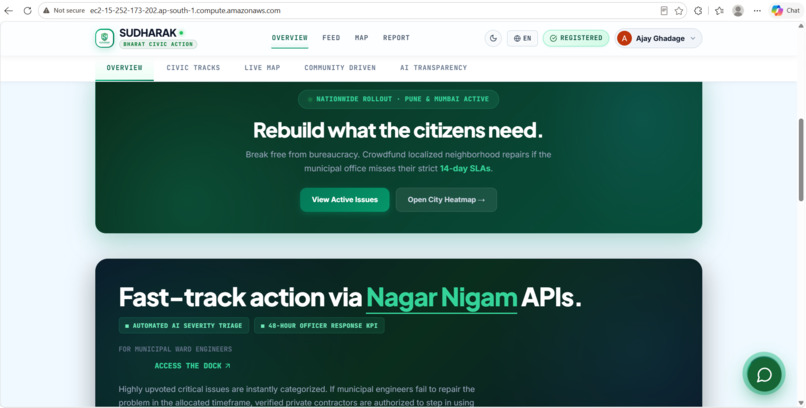Open the Overview link in the top navigation
Image resolution: width=806 pixels, height=408 pixels.
click(289, 38)
